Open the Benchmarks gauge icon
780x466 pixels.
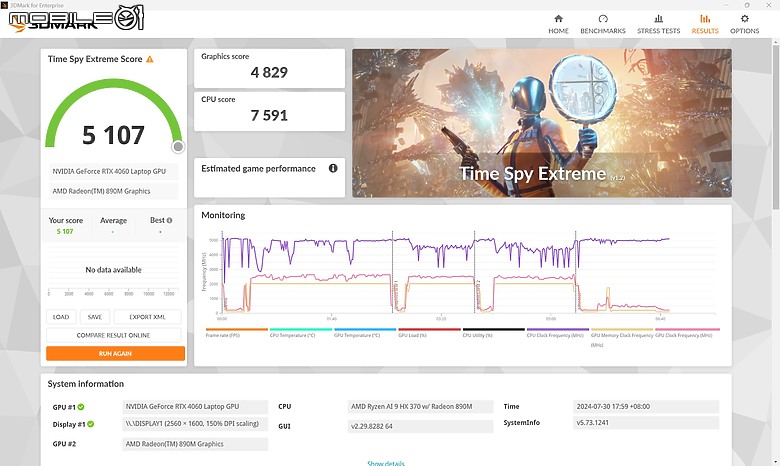click(x=603, y=19)
